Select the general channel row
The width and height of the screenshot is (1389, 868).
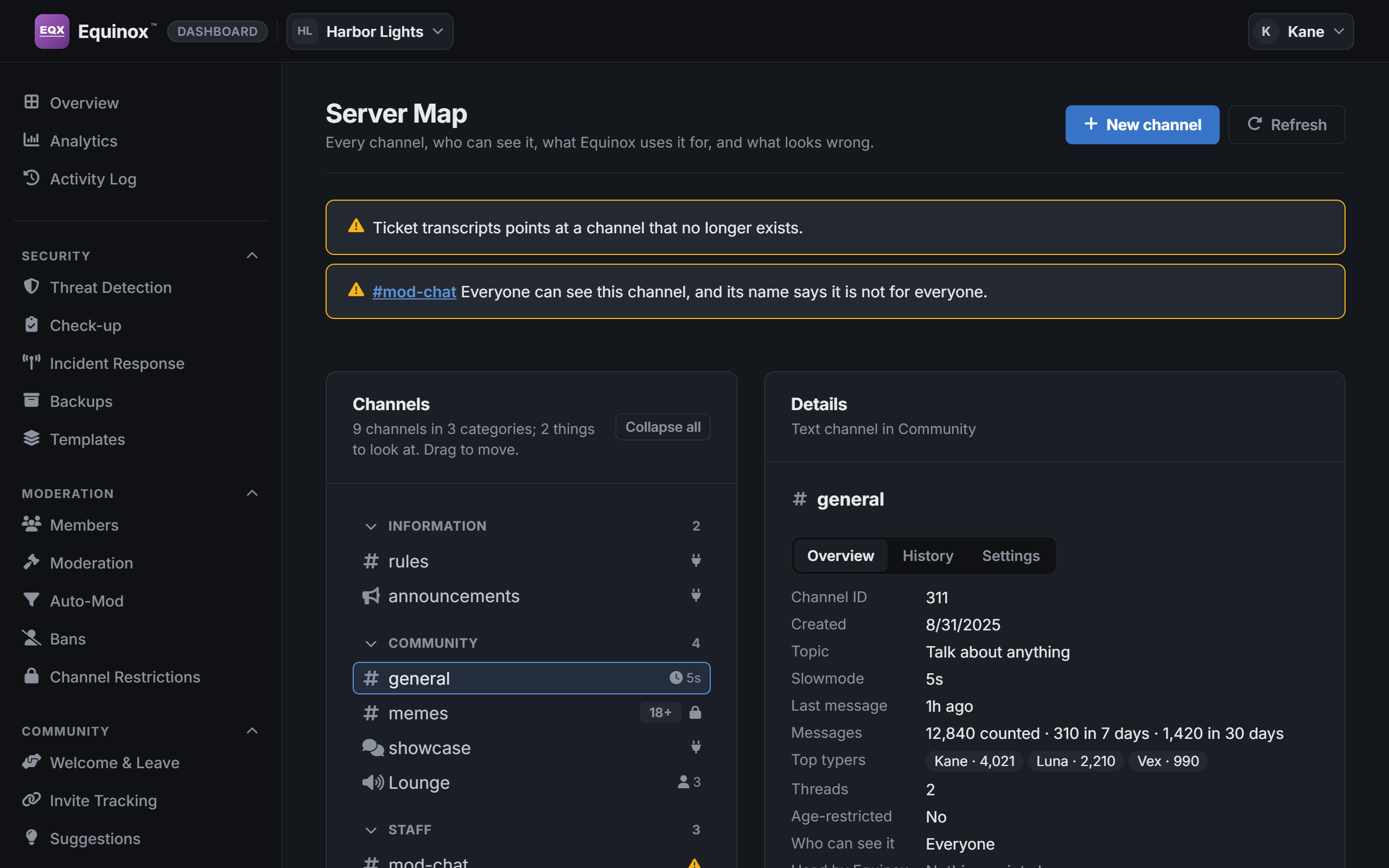[532, 678]
